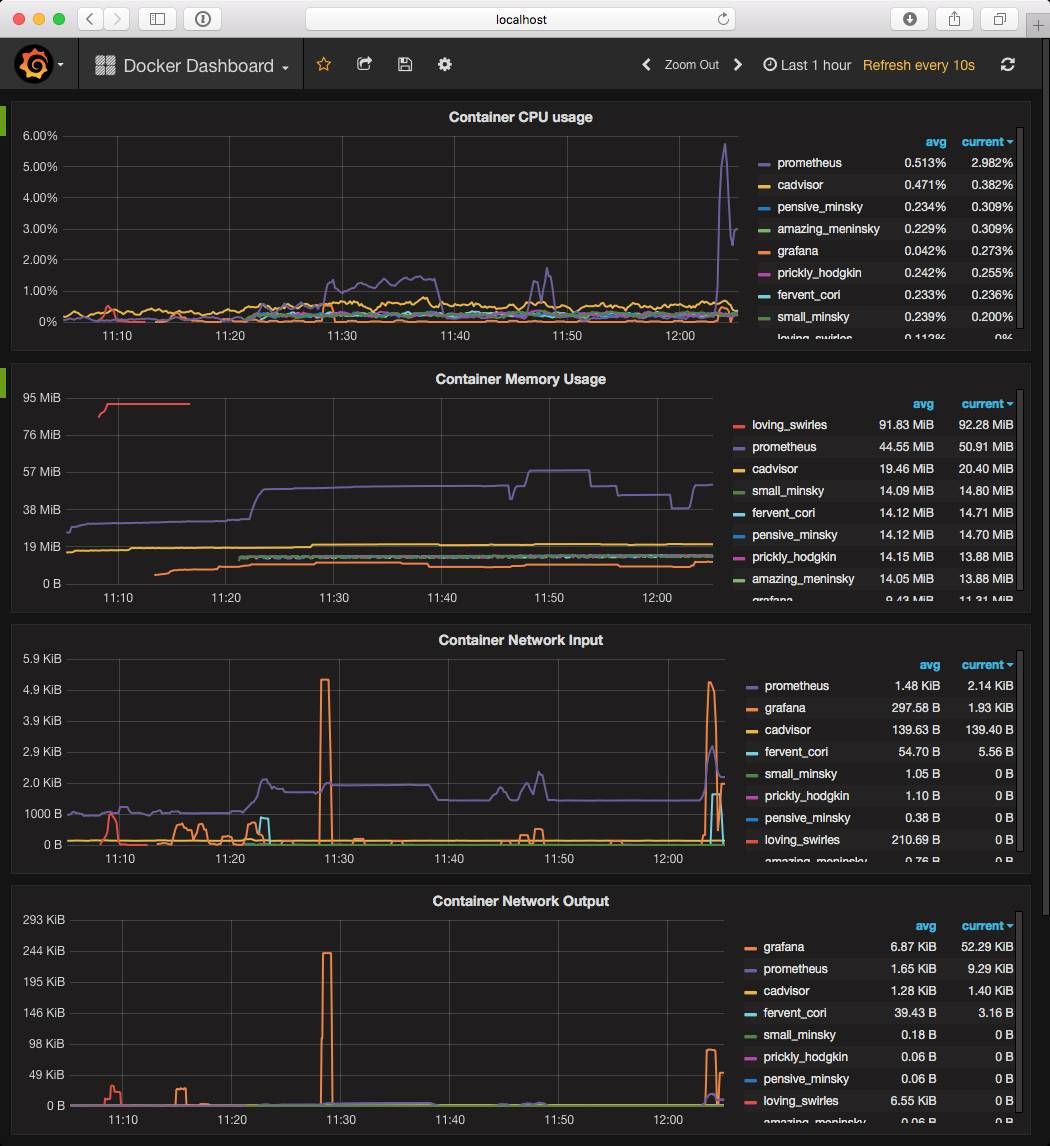Show Safari downloads
Screen dimensions: 1050x1146
910,19
